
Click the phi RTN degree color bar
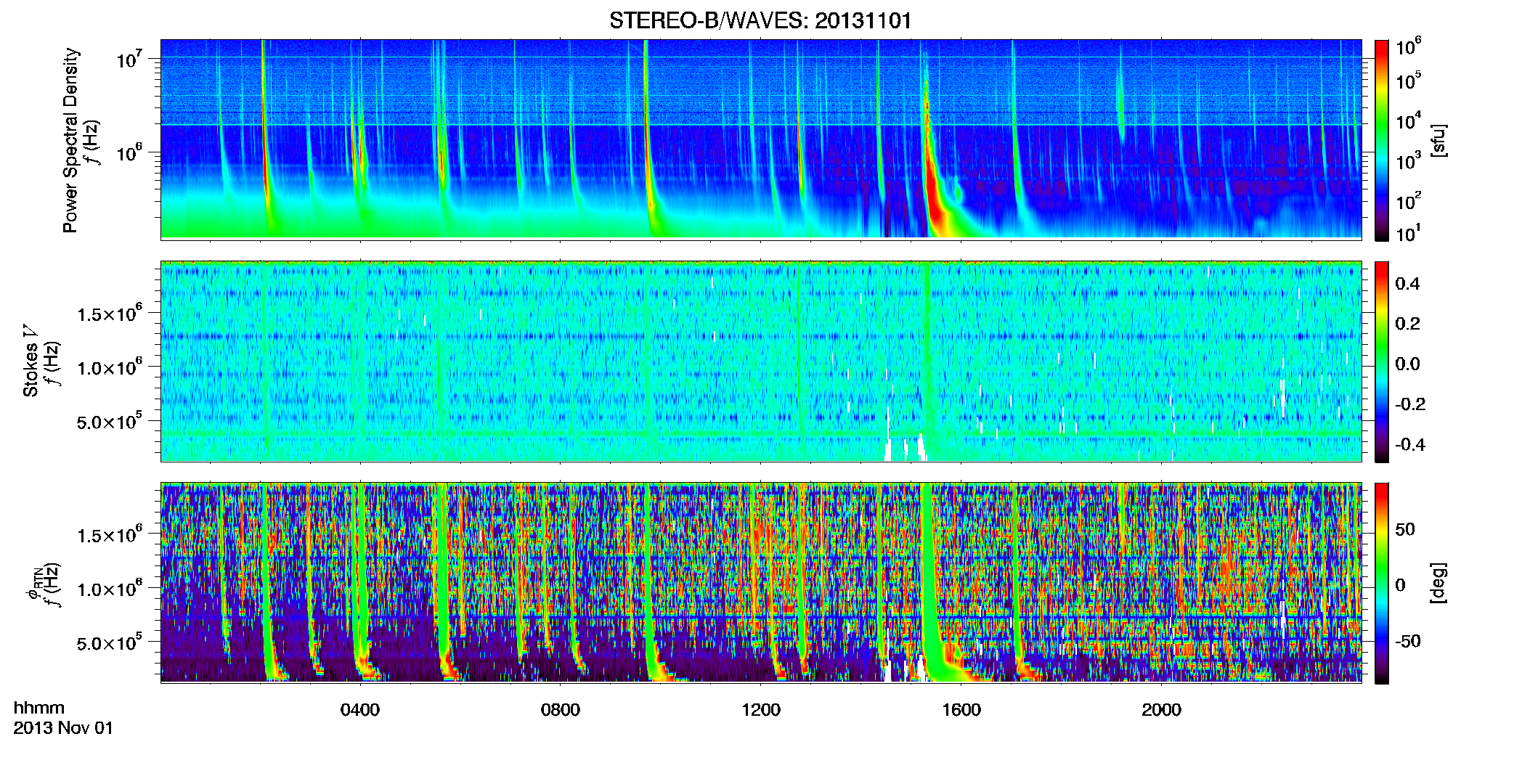(x=1381, y=583)
